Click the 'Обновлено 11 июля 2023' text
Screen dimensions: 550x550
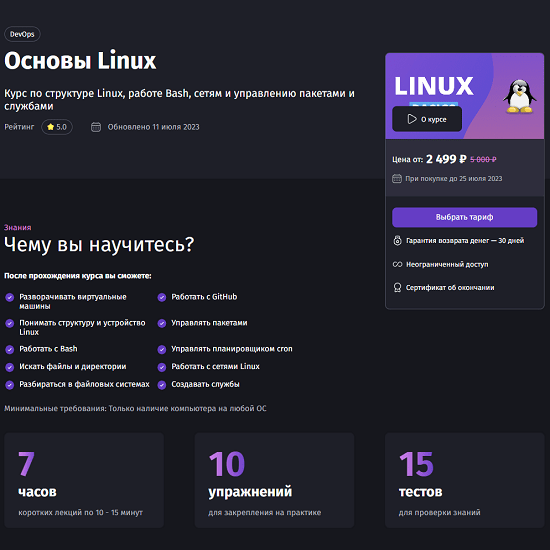(153, 127)
